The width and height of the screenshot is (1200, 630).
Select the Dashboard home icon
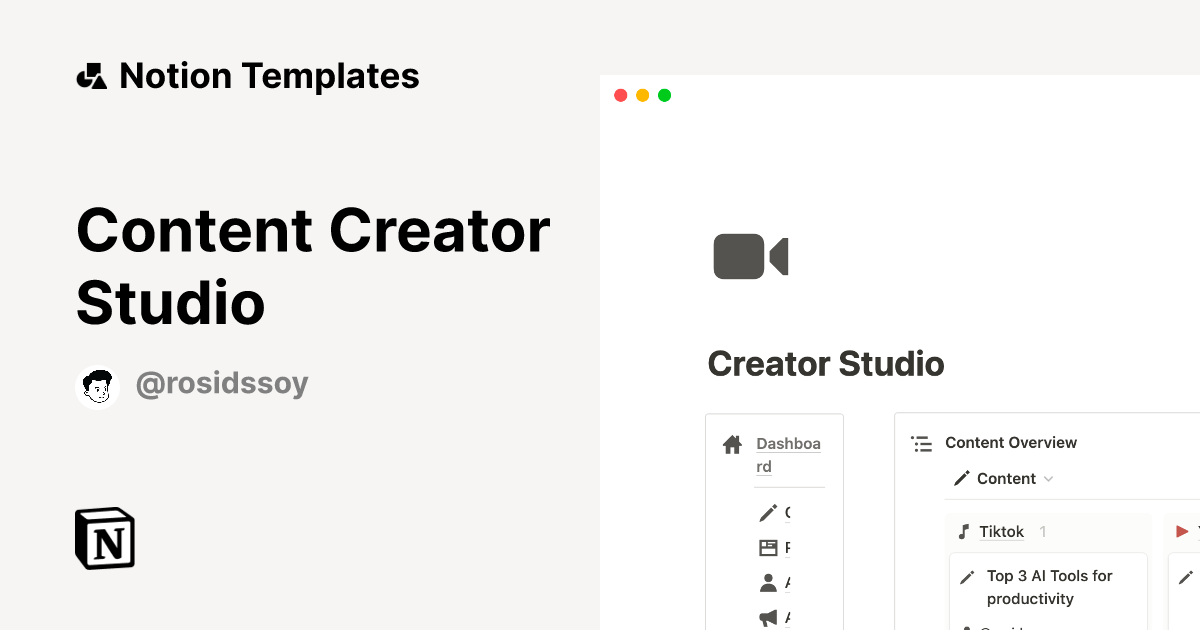(x=732, y=444)
